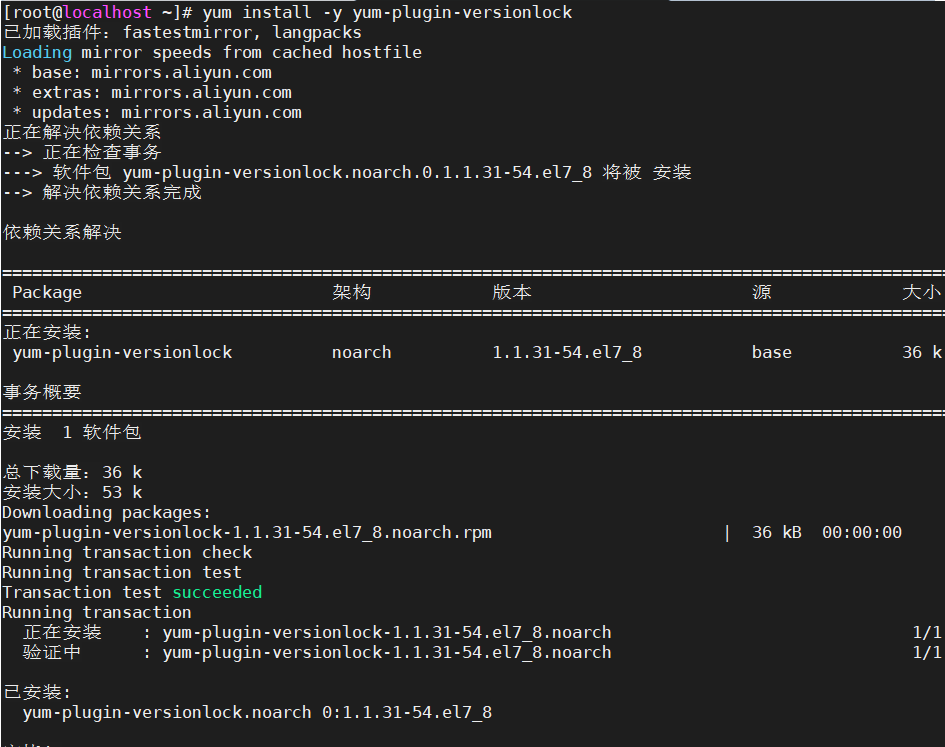Viewport: 945px width, 747px height.
Task: Click the green "succeeded" text
Action: [217, 592]
